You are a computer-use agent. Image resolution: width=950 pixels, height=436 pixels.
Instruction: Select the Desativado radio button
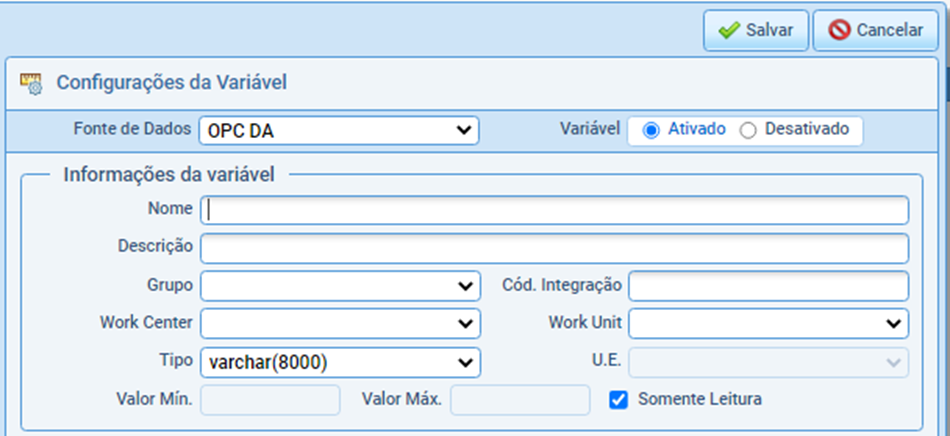(x=748, y=131)
